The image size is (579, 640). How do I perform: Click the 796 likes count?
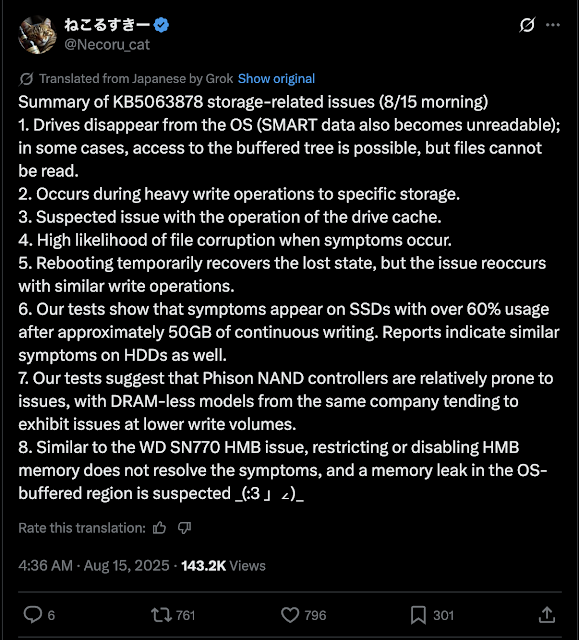click(315, 615)
